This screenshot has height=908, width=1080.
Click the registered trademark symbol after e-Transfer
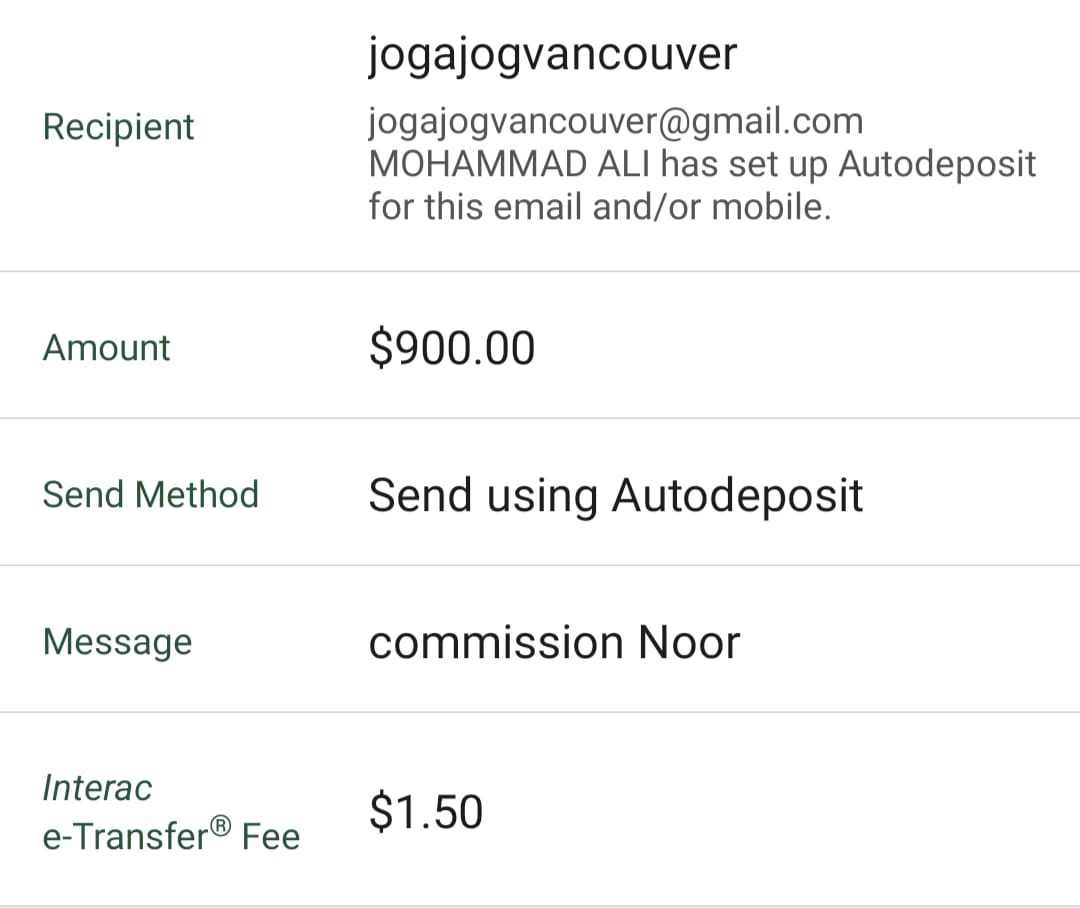click(220, 825)
